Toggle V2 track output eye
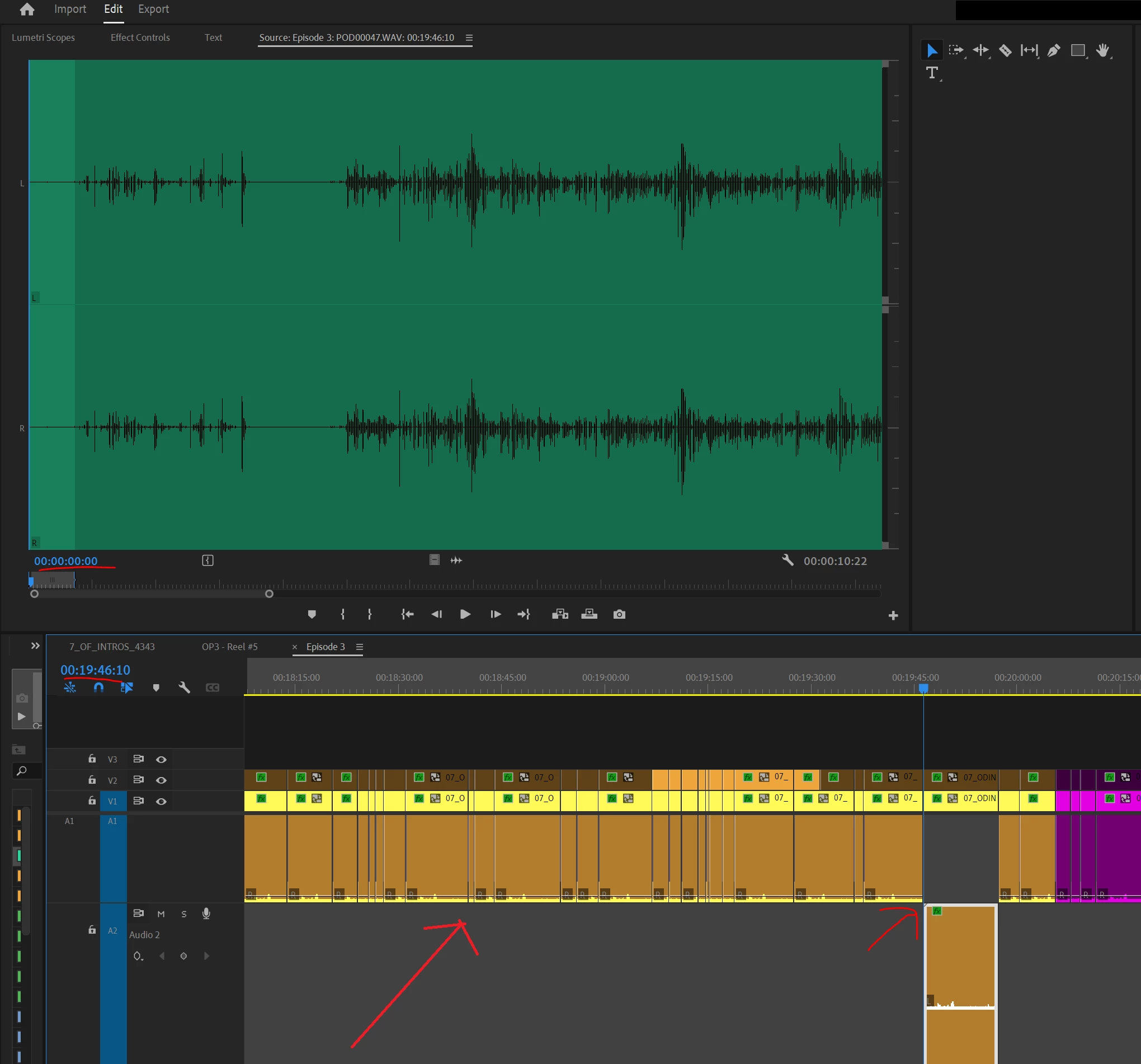 (161, 780)
